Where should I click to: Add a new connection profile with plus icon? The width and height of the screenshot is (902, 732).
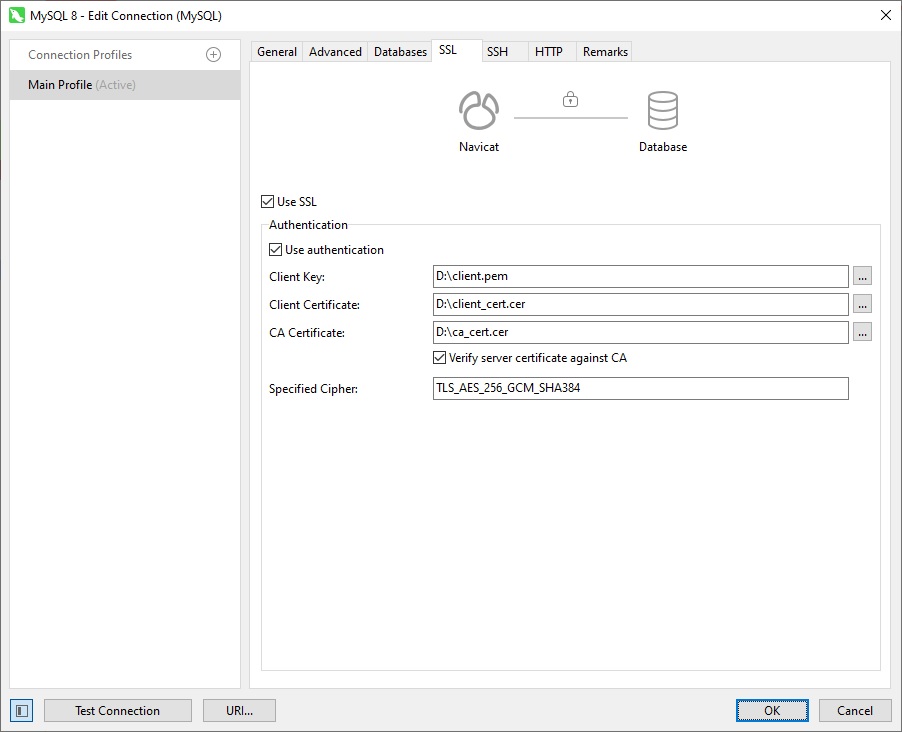click(x=213, y=55)
